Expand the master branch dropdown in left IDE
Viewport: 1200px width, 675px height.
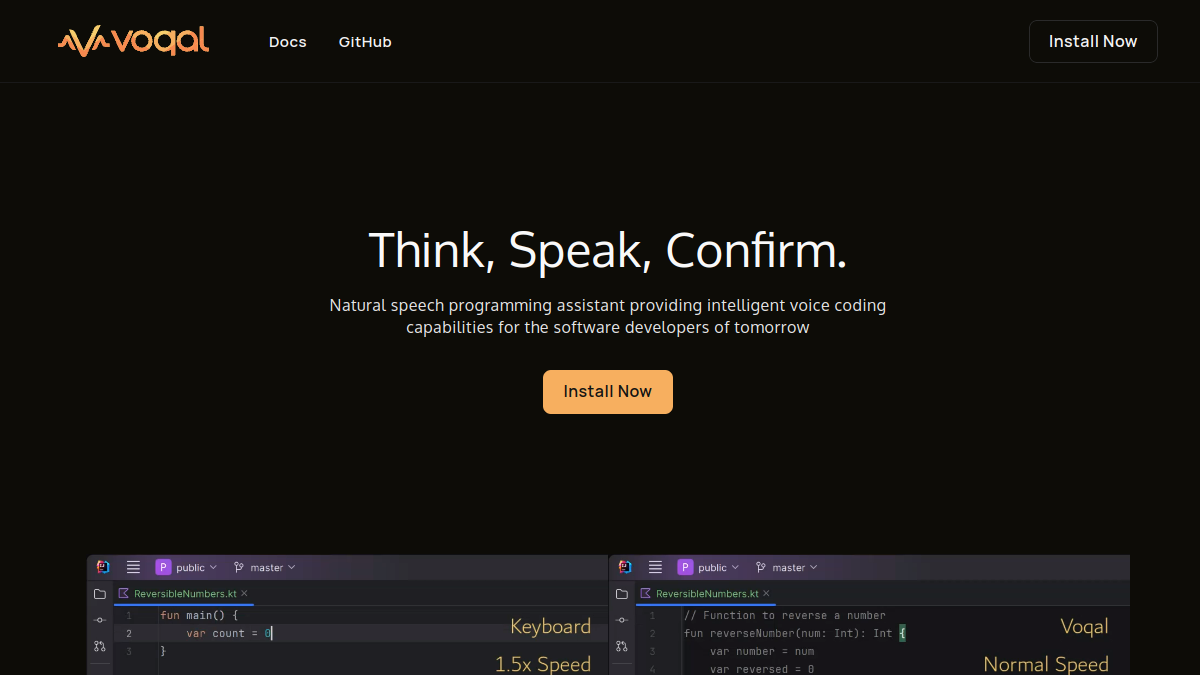click(x=264, y=567)
